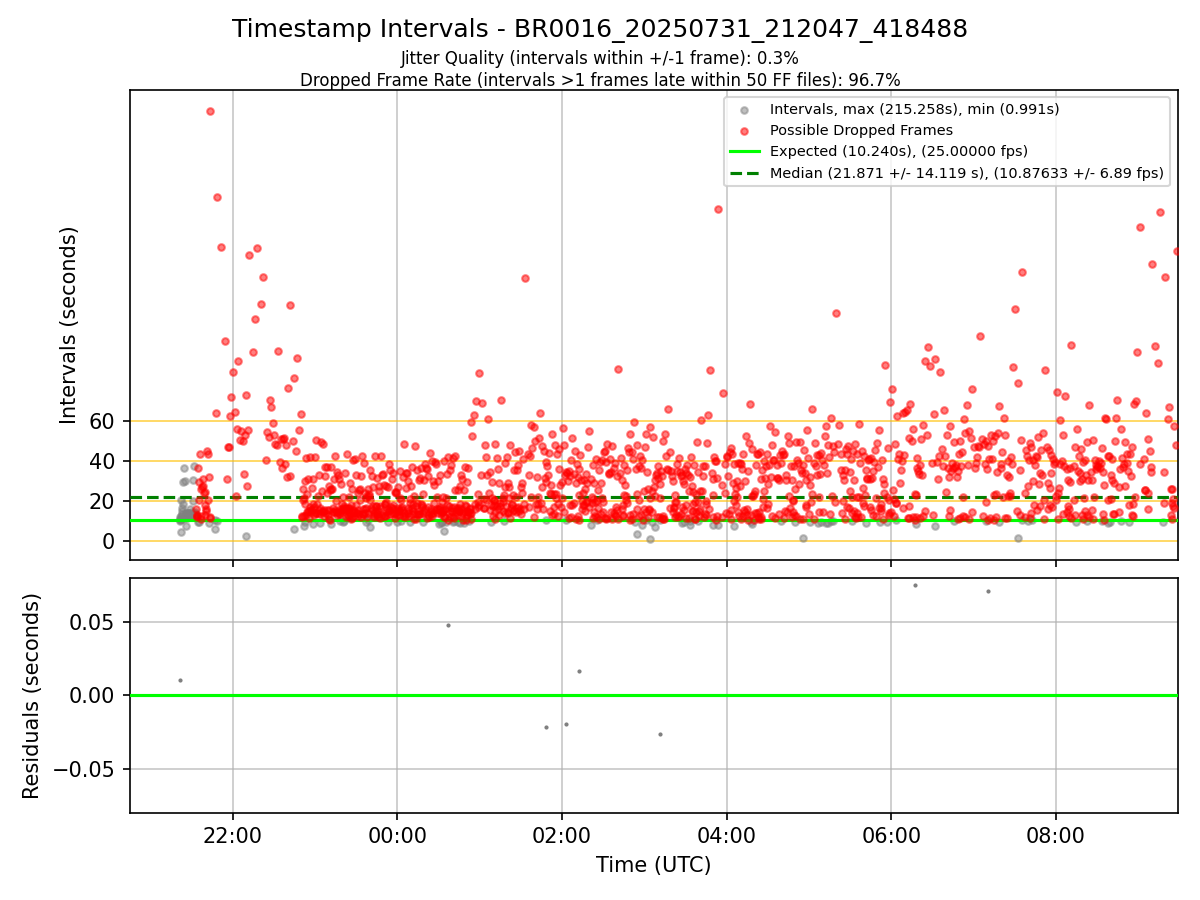Click the 40 y-axis tick label
The image size is (1200, 900).
pos(104,461)
